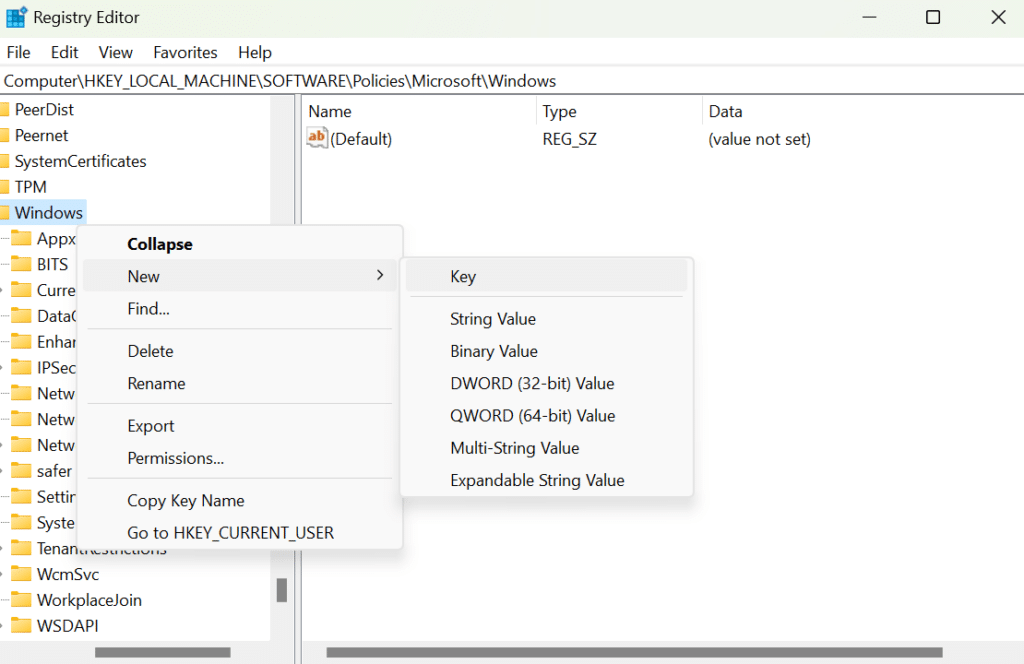This screenshot has width=1024, height=664.
Task: Select the WorkplaceJoin key label
Action: (89, 600)
